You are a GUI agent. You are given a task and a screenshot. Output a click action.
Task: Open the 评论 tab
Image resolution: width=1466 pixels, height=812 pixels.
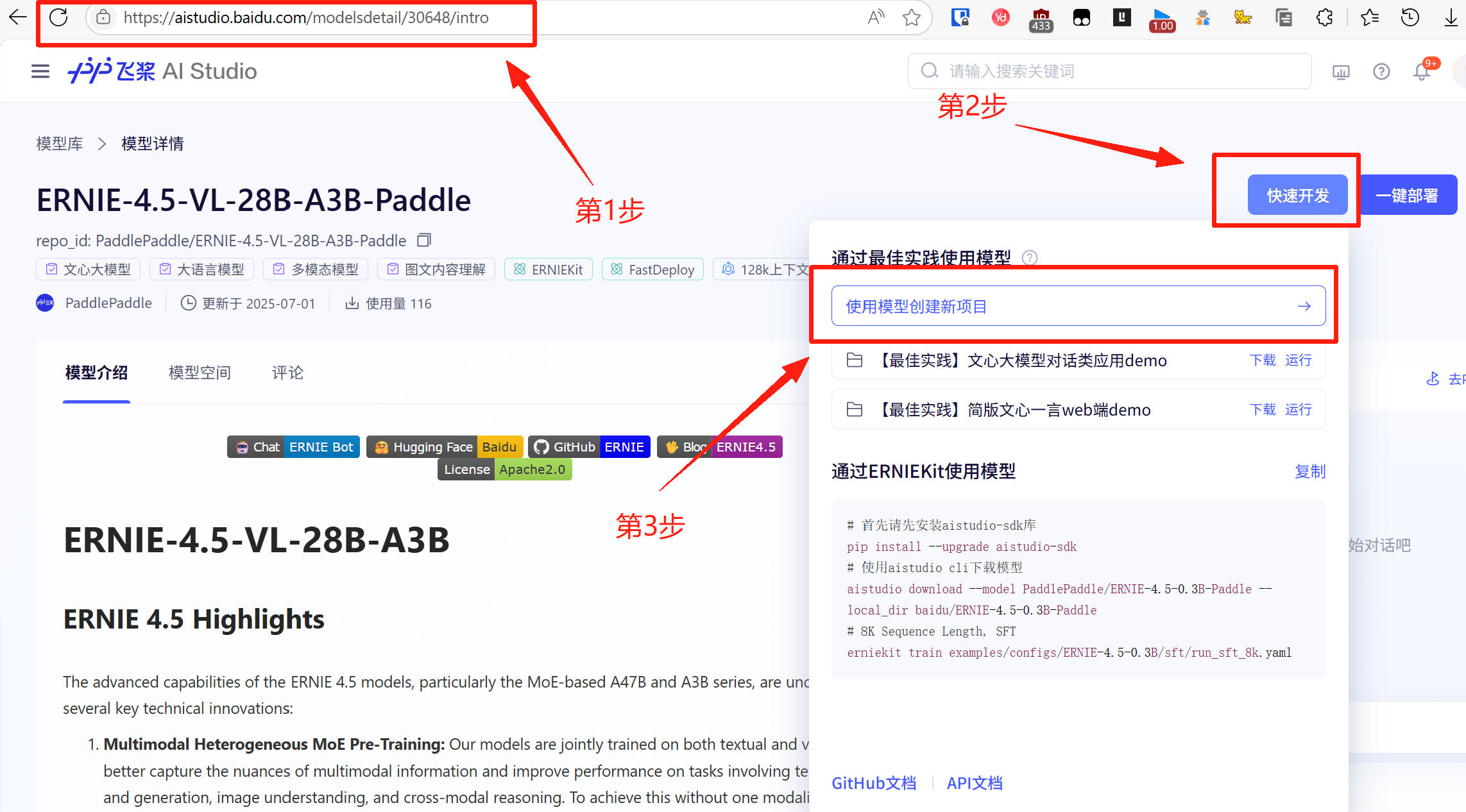click(x=286, y=373)
